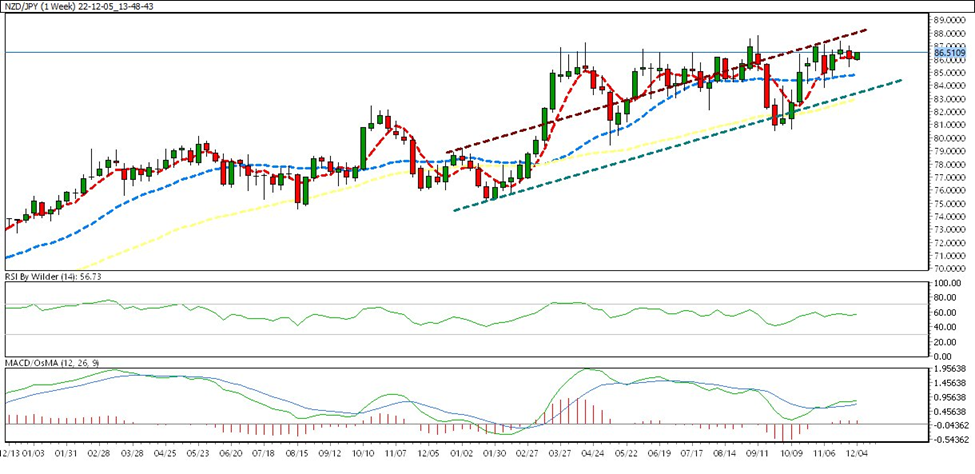
Task: Click the horizontal current price line
Action: click(x=300, y=52)
